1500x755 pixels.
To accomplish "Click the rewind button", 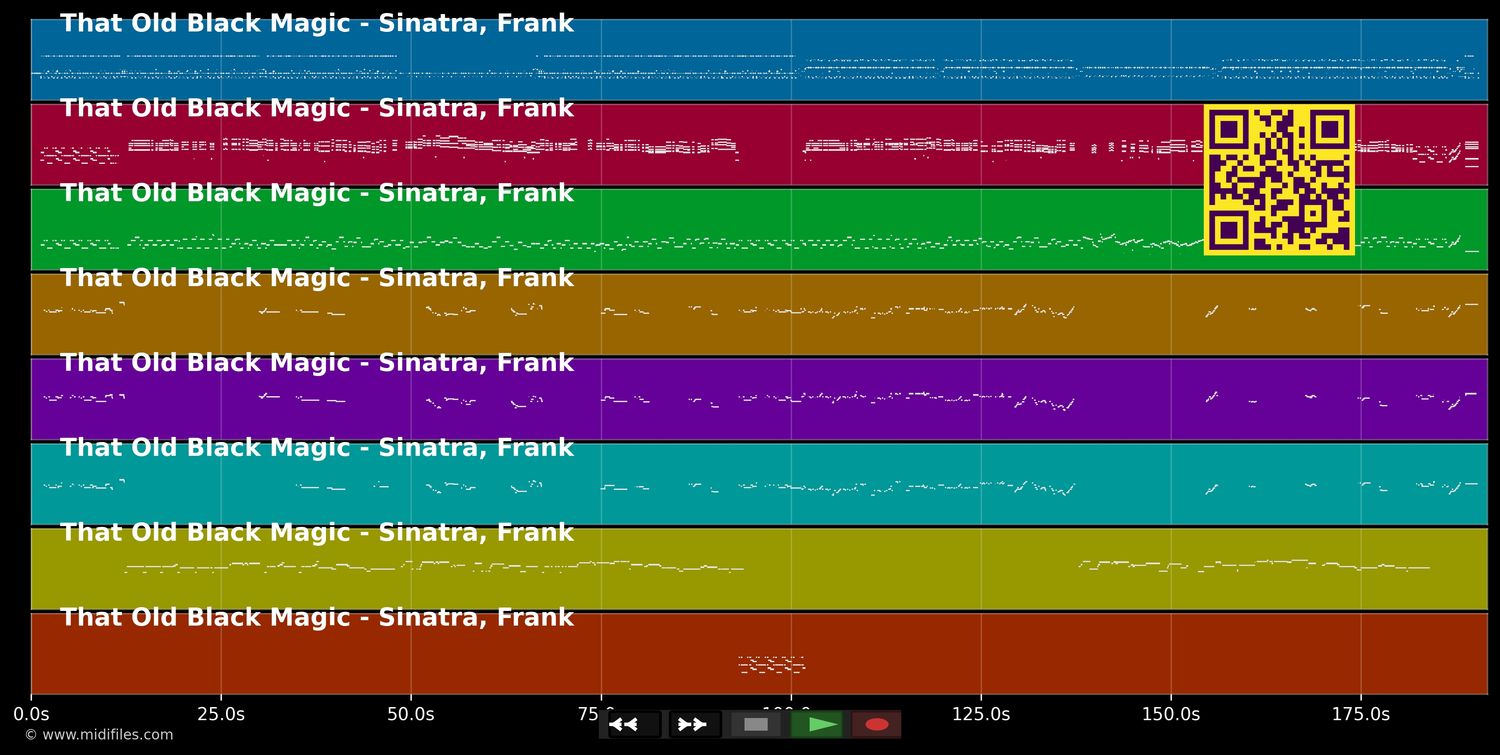I will [634, 724].
